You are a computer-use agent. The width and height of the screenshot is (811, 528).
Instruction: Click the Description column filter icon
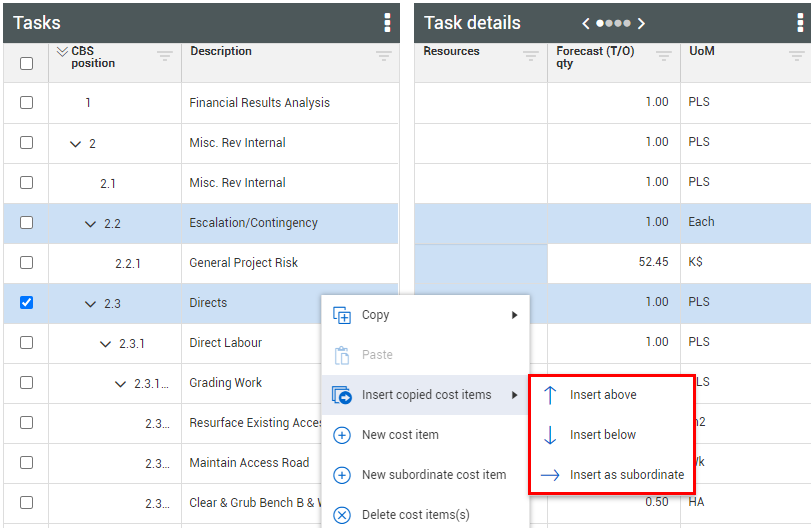click(x=384, y=57)
